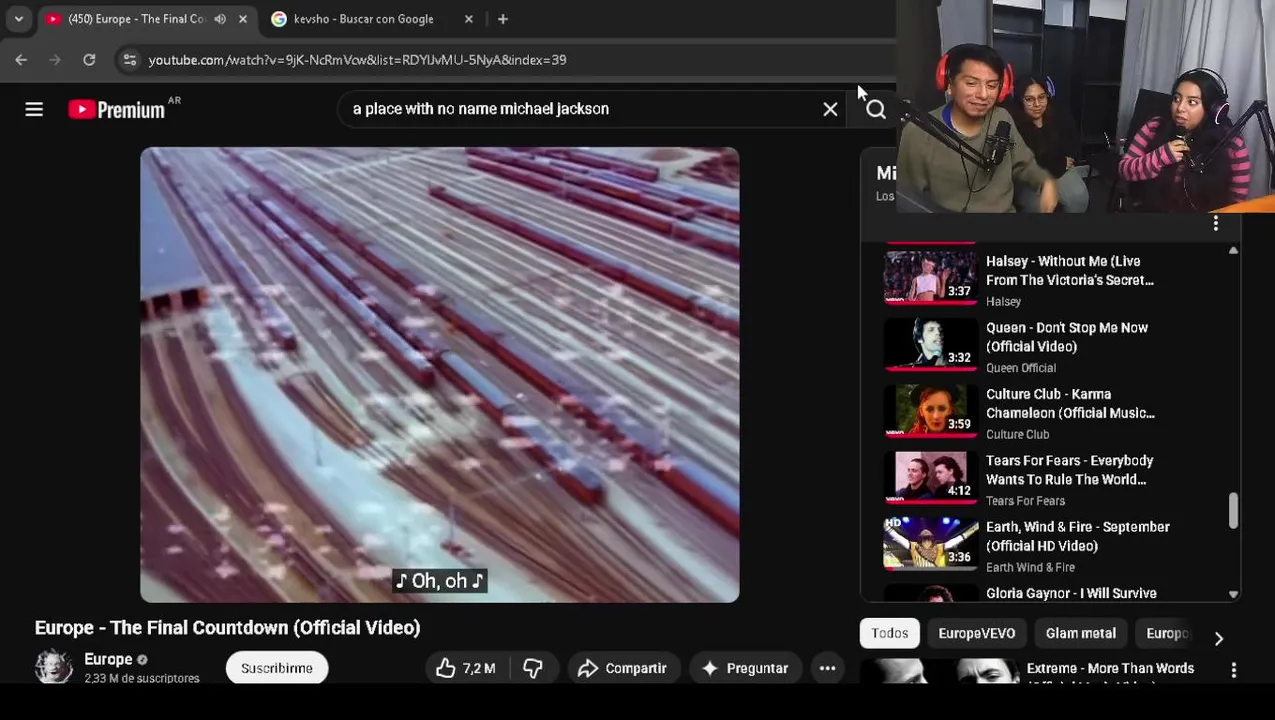Click the browser forward arrow
This screenshot has width=1275, height=720.
[55, 60]
